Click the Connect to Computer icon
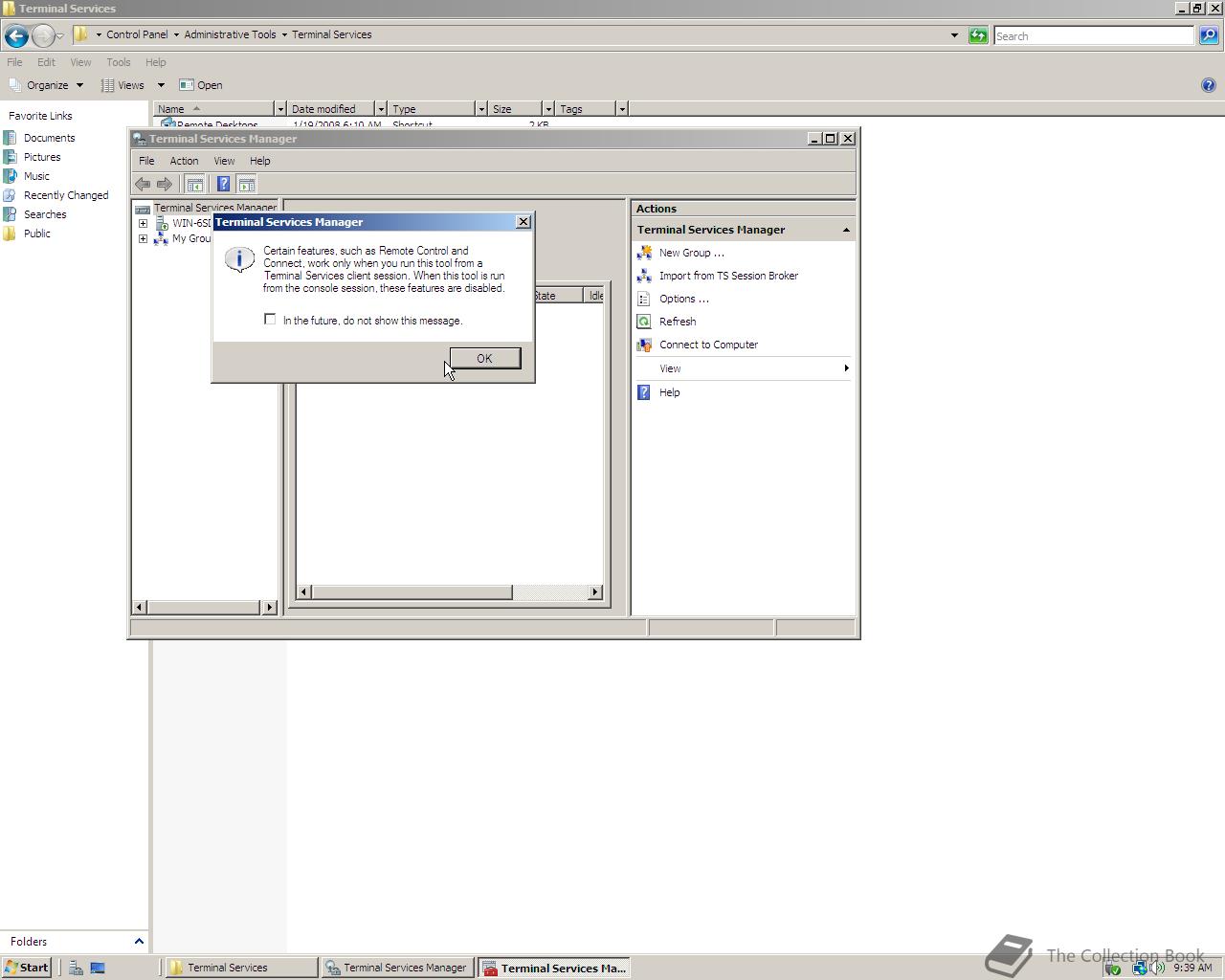 644,345
